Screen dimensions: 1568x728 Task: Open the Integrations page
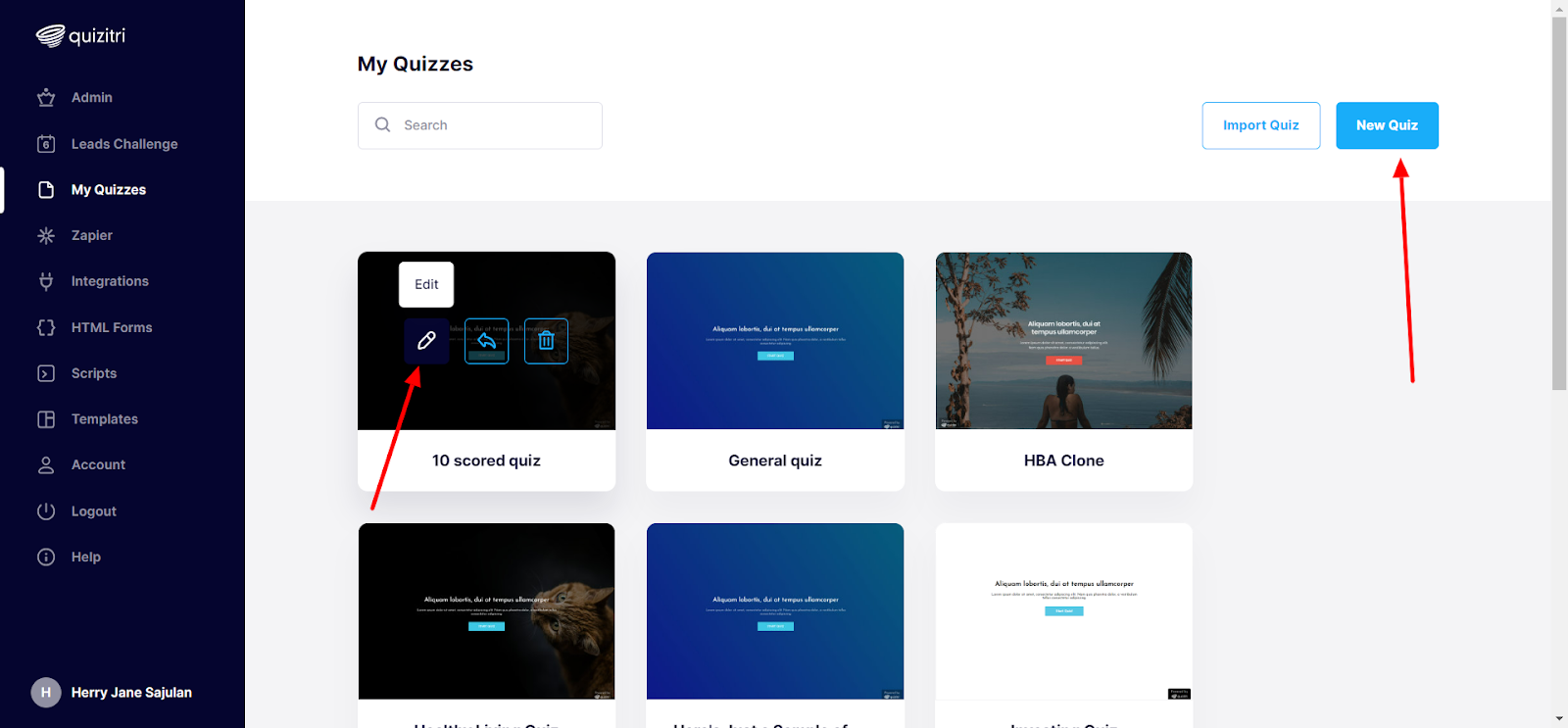pos(110,281)
